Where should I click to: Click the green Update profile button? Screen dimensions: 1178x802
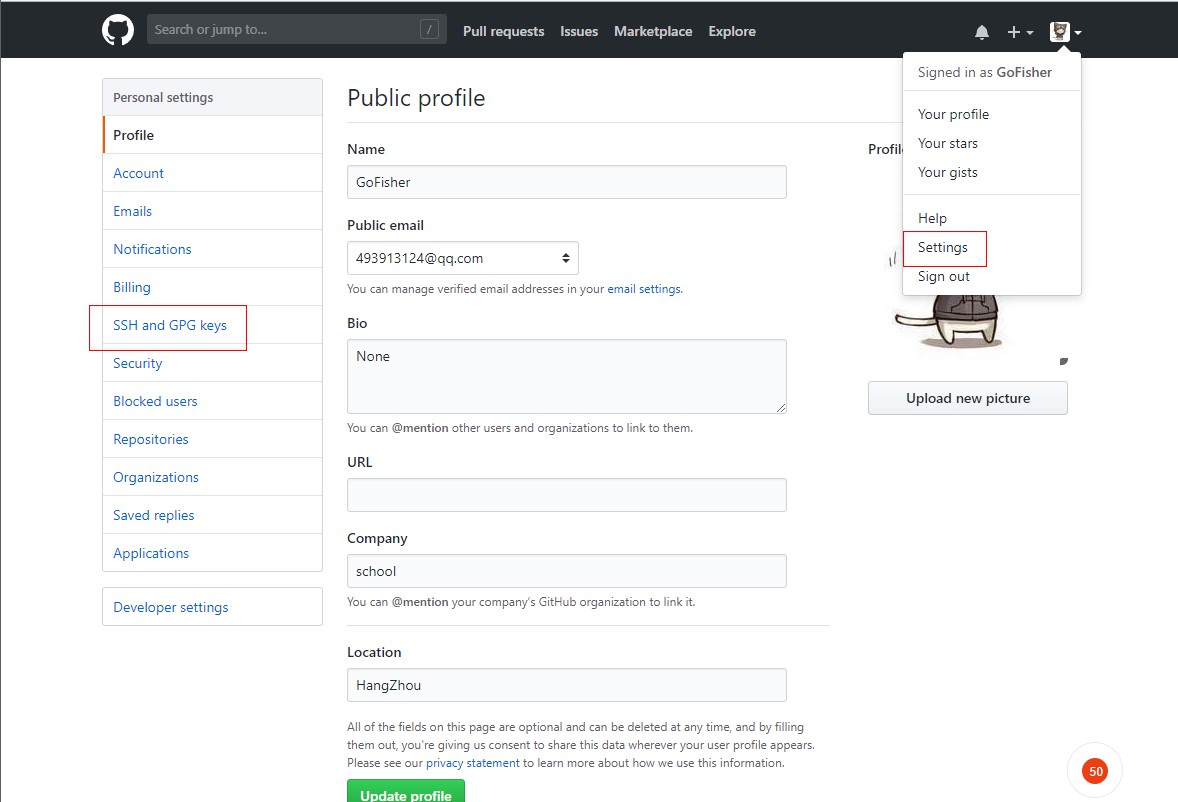[406, 792]
